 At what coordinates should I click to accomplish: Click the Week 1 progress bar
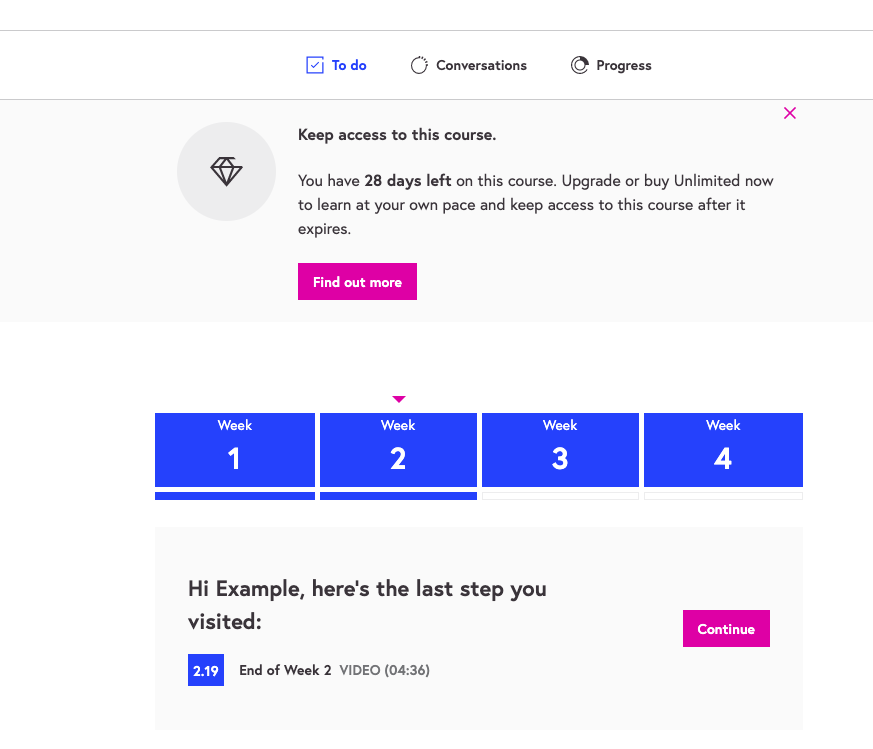point(235,496)
